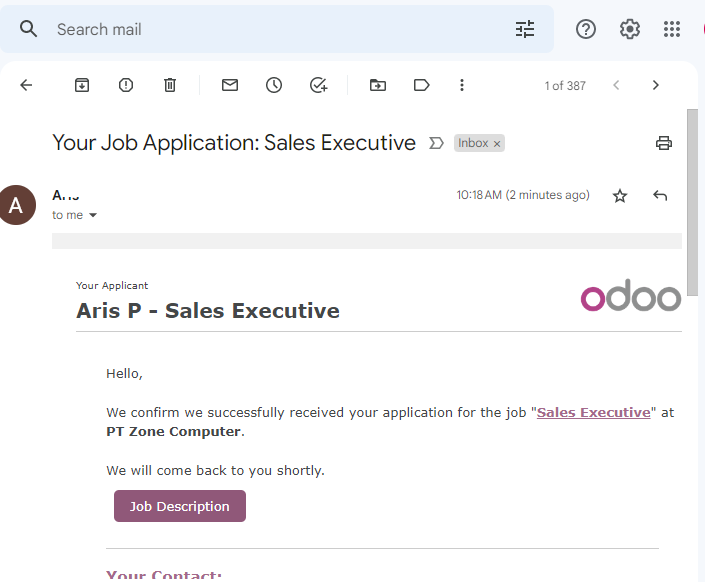This screenshot has width=705, height=582.
Task: Delete the email with trash icon
Action: point(170,85)
